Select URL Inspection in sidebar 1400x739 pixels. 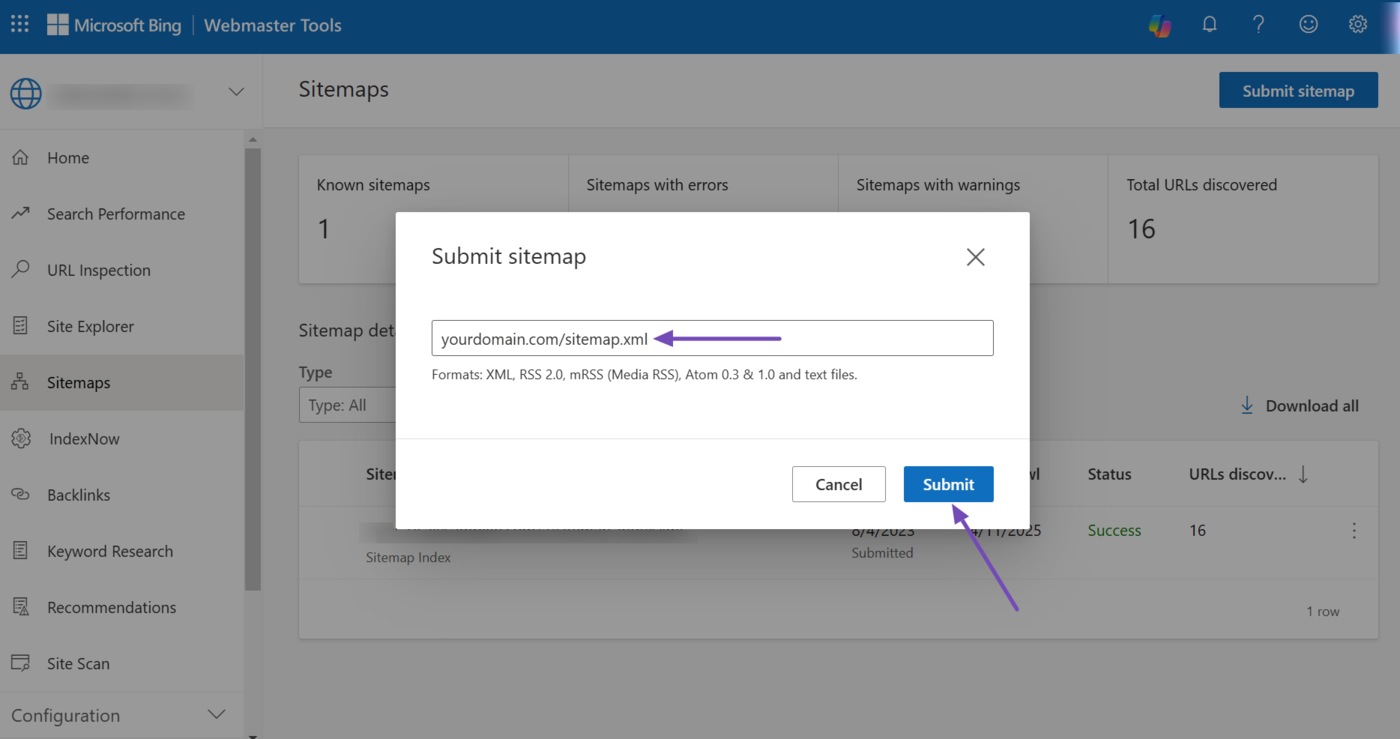click(98, 270)
